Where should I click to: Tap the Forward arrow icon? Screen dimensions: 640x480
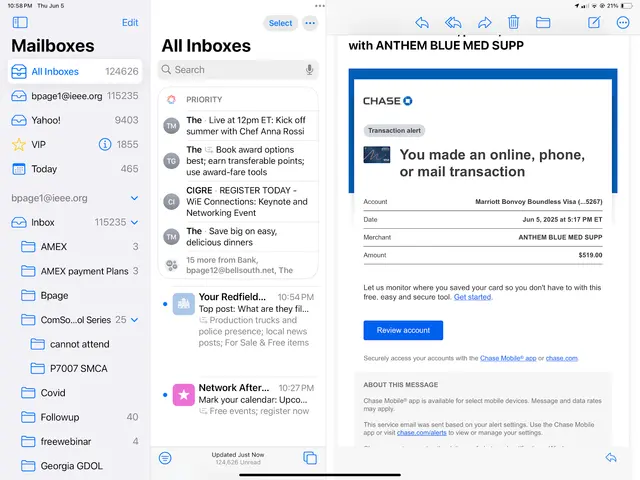[484, 22]
